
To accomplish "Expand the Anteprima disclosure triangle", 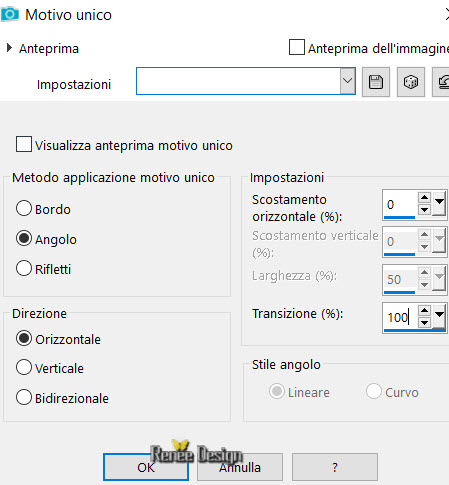I will tap(9, 48).
